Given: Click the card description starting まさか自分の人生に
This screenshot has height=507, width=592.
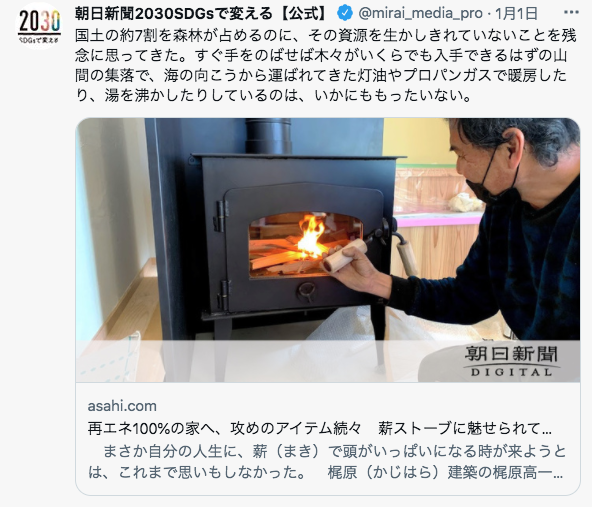Looking at the screenshot, I should coord(327,462).
